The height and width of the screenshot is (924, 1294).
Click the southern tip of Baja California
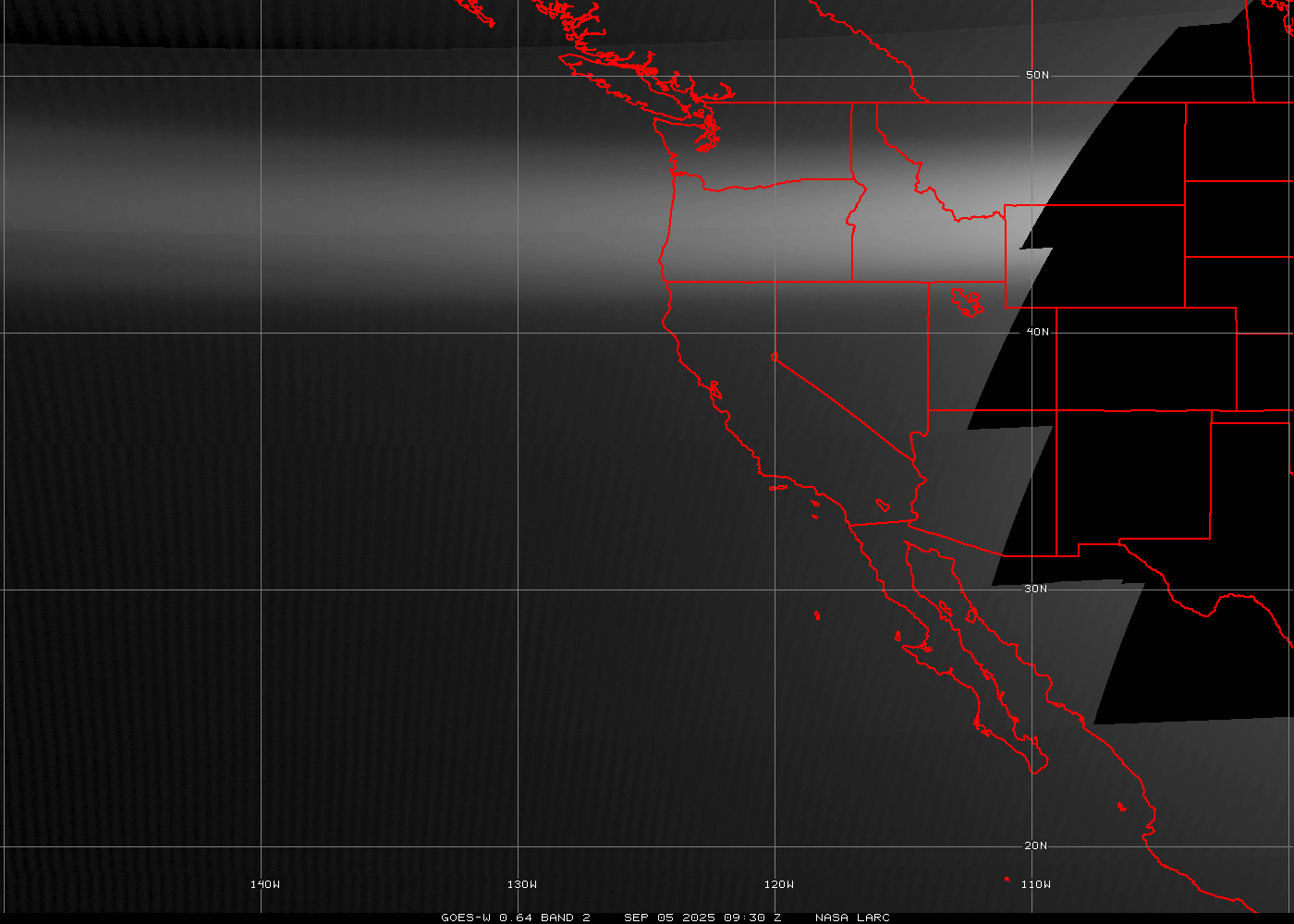tap(1037, 767)
